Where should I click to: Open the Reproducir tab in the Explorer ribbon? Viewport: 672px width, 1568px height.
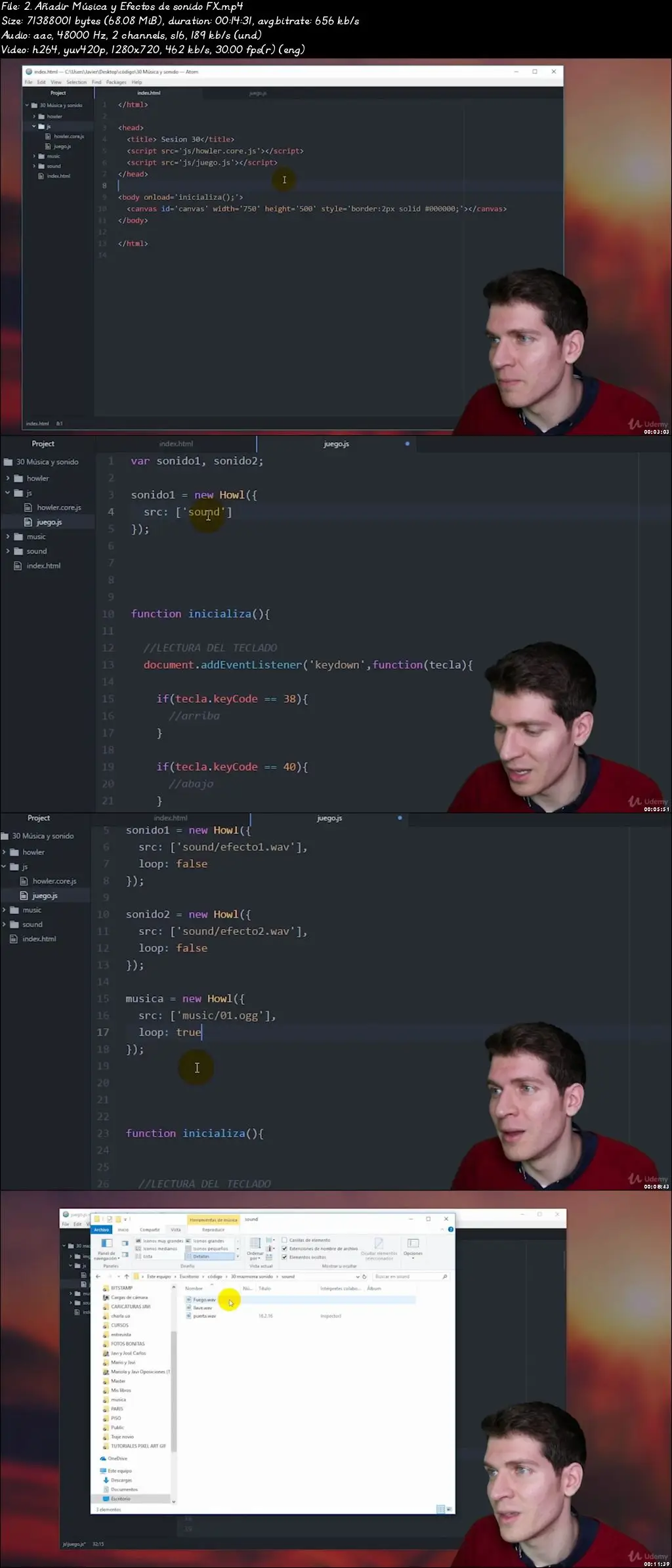pos(213,1229)
